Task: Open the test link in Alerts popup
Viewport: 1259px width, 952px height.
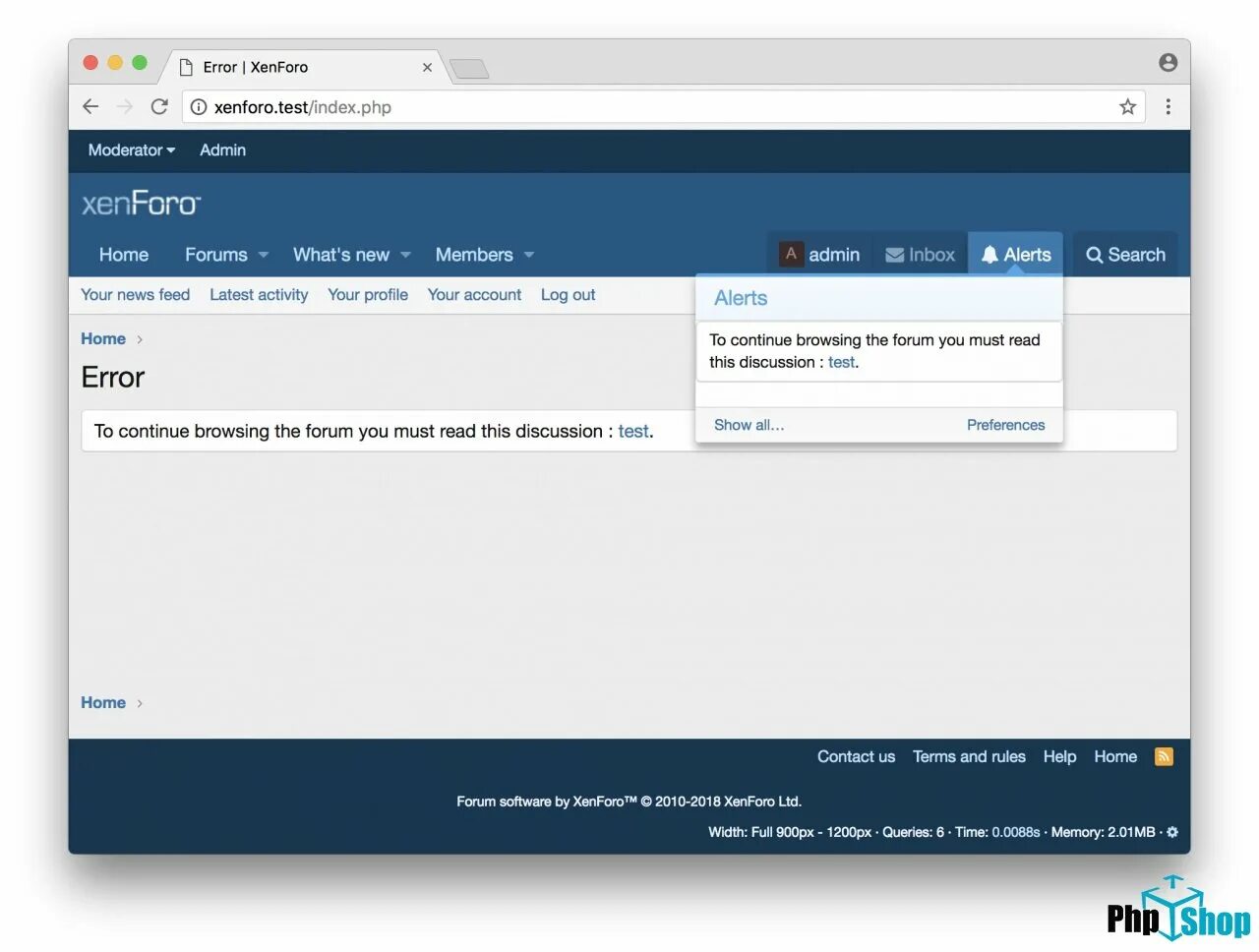Action: coord(841,363)
